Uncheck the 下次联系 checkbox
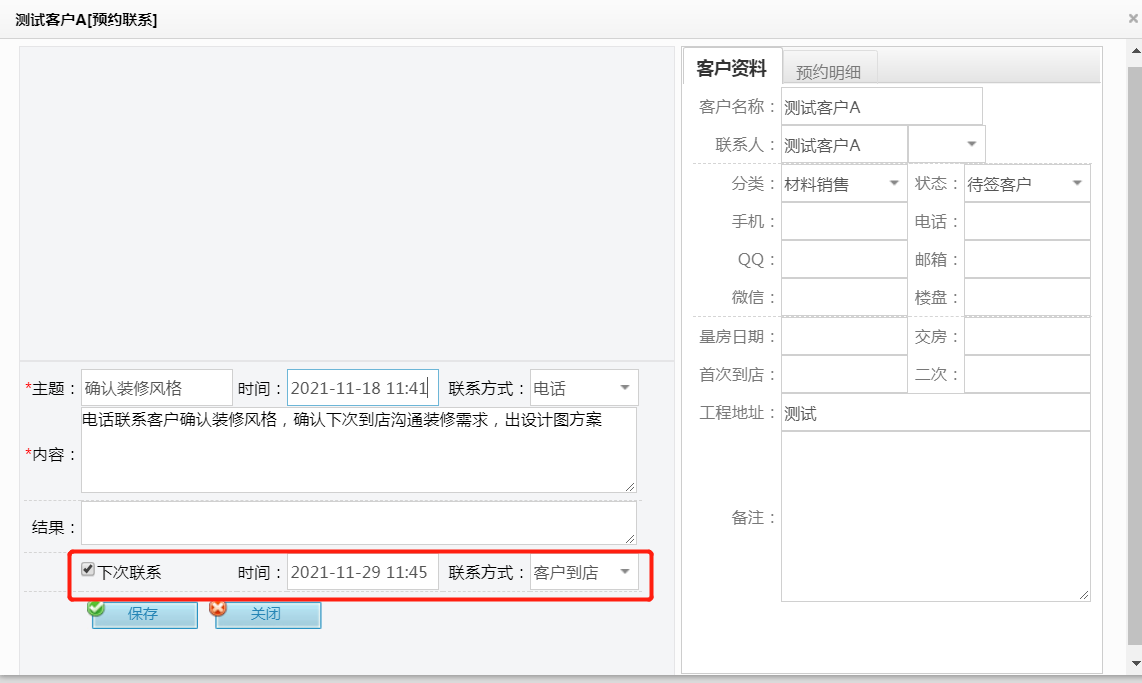 tap(88, 570)
